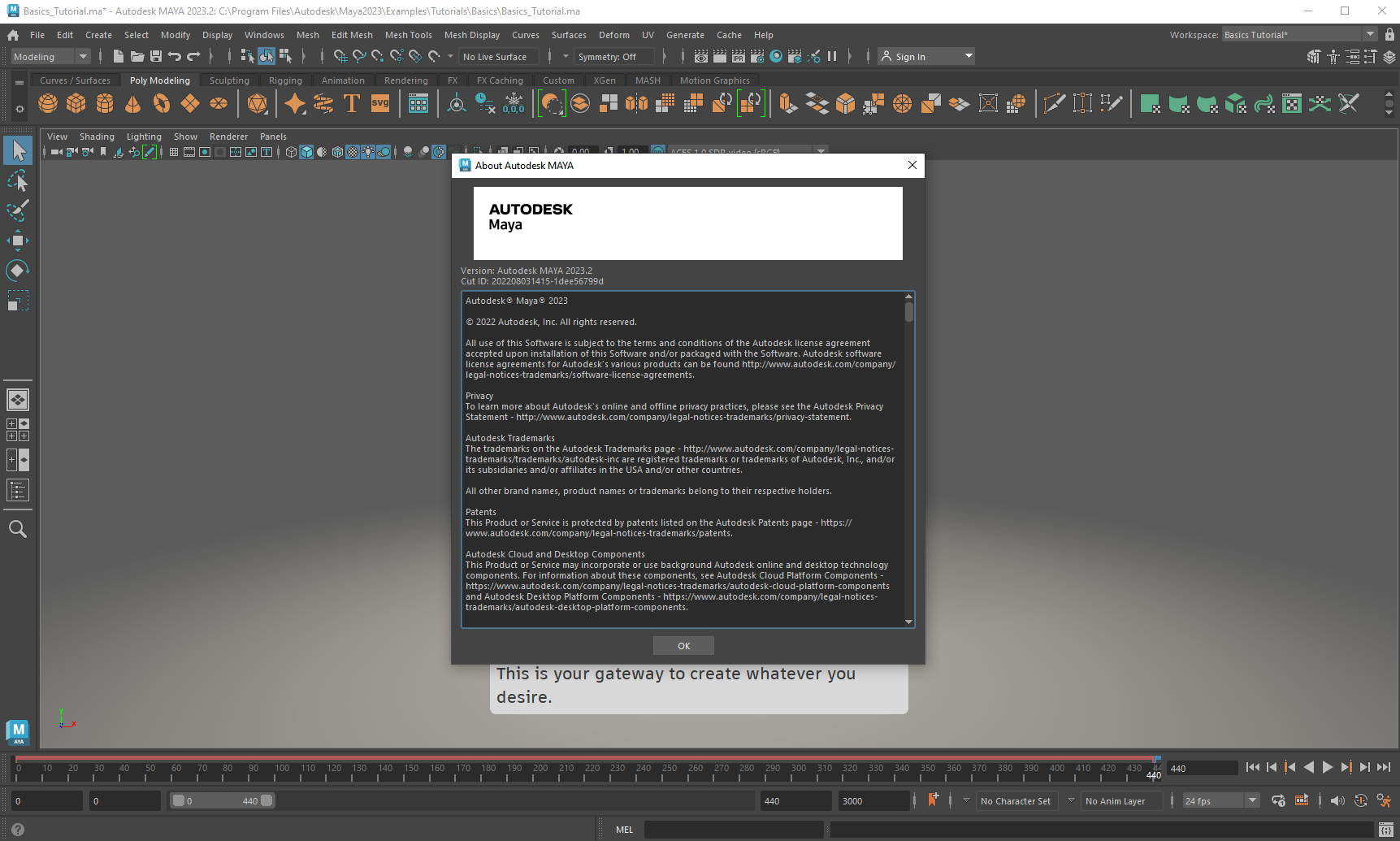Image resolution: width=1400 pixels, height=841 pixels.
Task: Toggle the film gate display
Action: pyautogui.click(x=189, y=152)
